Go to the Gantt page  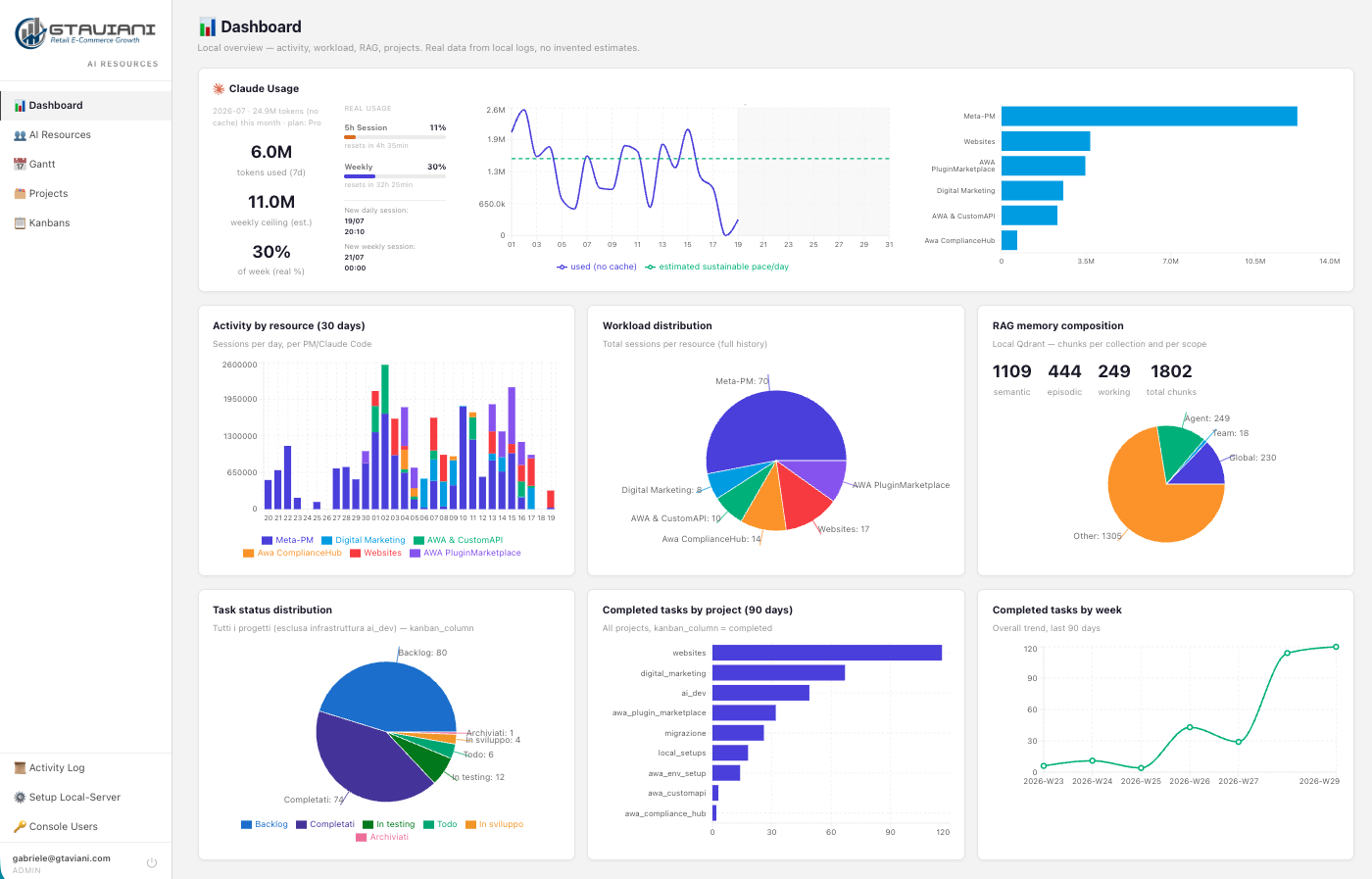(86, 165)
